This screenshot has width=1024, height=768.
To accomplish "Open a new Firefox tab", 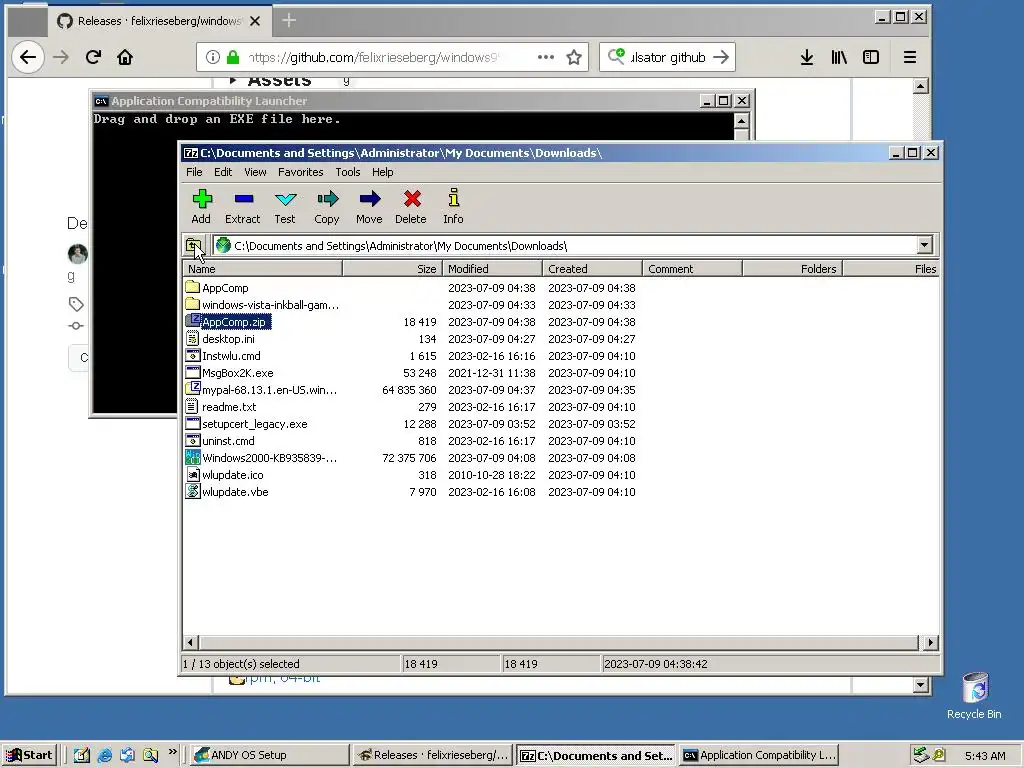I will pos(289,21).
